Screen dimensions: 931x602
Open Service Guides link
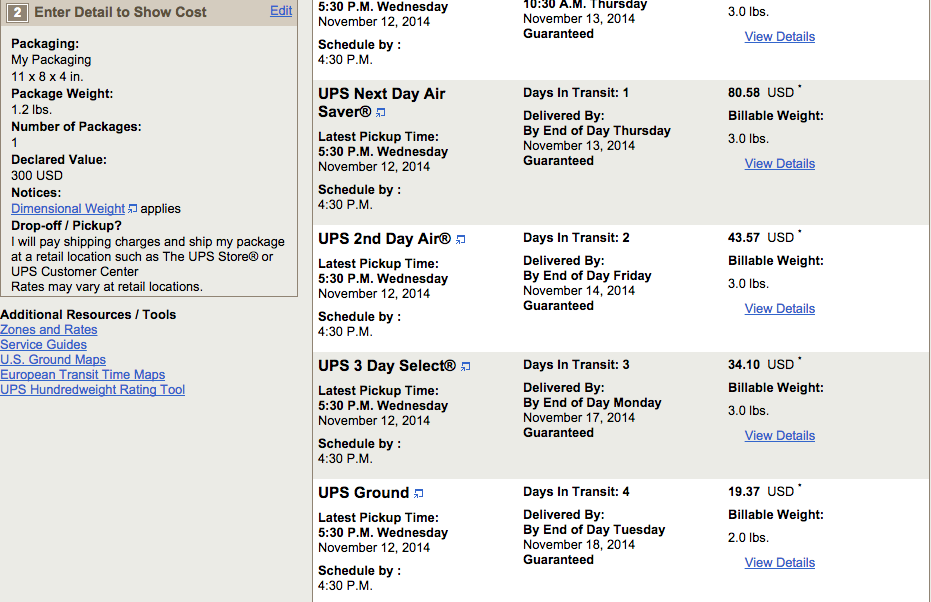(43, 344)
